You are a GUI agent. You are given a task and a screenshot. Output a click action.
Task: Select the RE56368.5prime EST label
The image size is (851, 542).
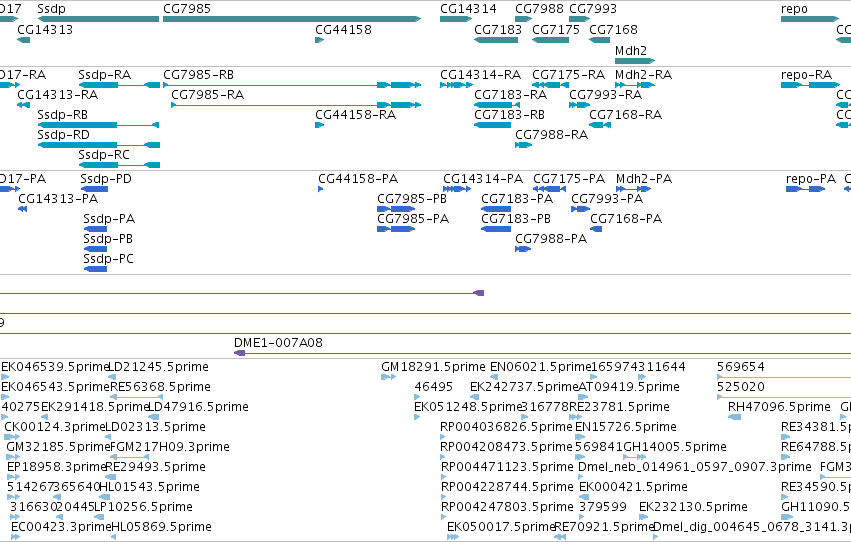[x=160, y=386]
